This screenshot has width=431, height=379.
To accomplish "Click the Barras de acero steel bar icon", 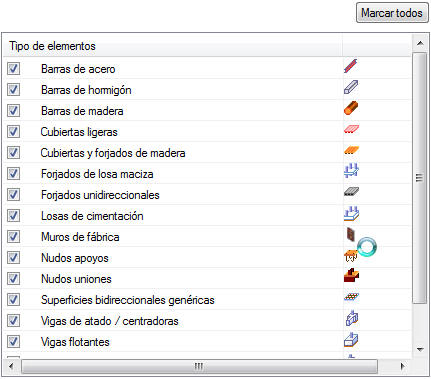I will point(351,66).
